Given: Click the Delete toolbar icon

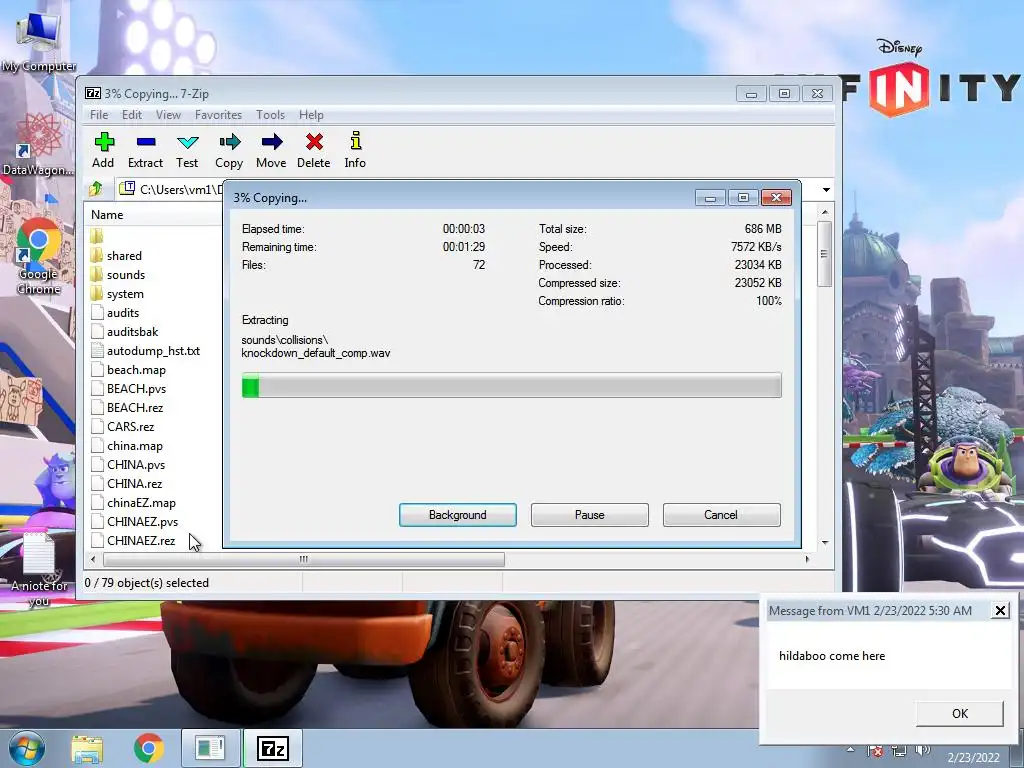Looking at the screenshot, I should [x=313, y=150].
